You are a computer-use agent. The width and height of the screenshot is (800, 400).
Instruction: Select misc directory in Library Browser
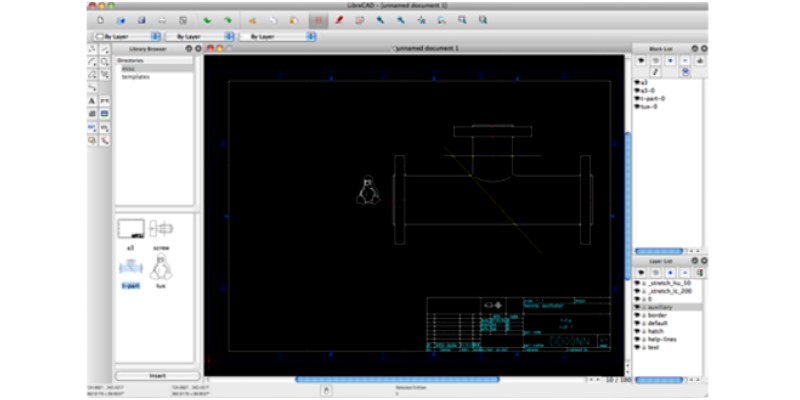point(155,68)
